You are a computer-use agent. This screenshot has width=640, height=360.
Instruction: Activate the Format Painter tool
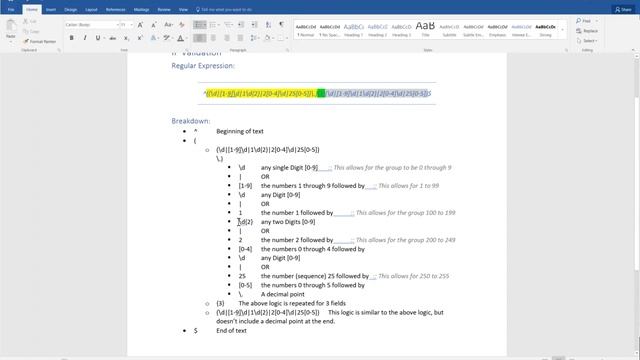[x=40, y=42]
